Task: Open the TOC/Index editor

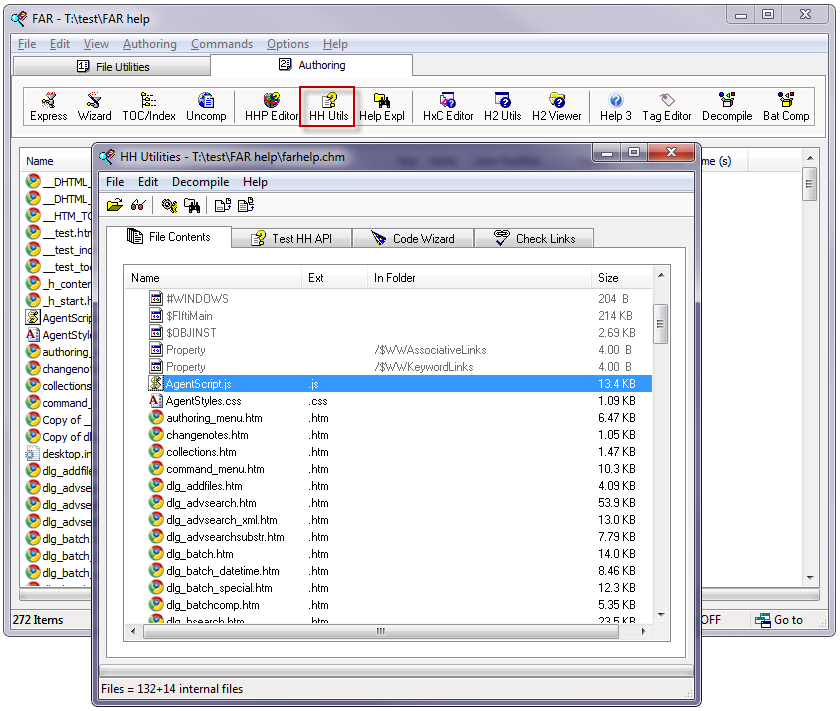Action: tap(148, 107)
